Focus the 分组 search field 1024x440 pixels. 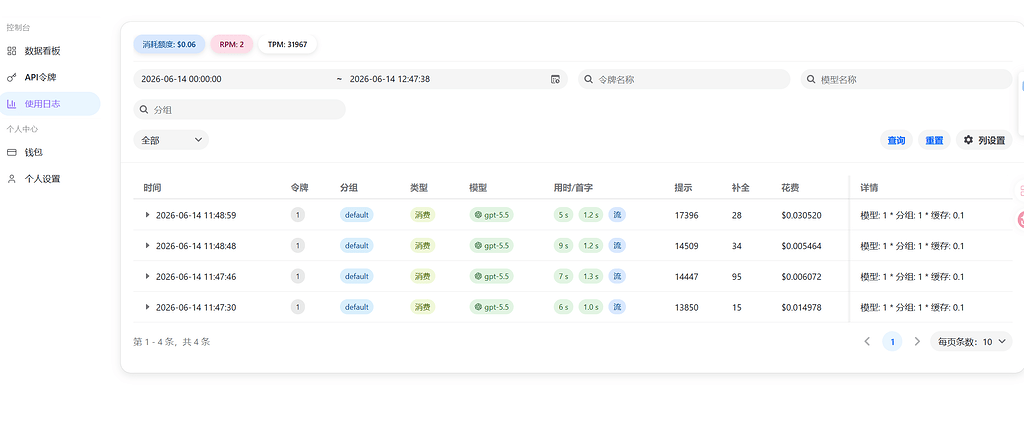pyautogui.click(x=239, y=110)
